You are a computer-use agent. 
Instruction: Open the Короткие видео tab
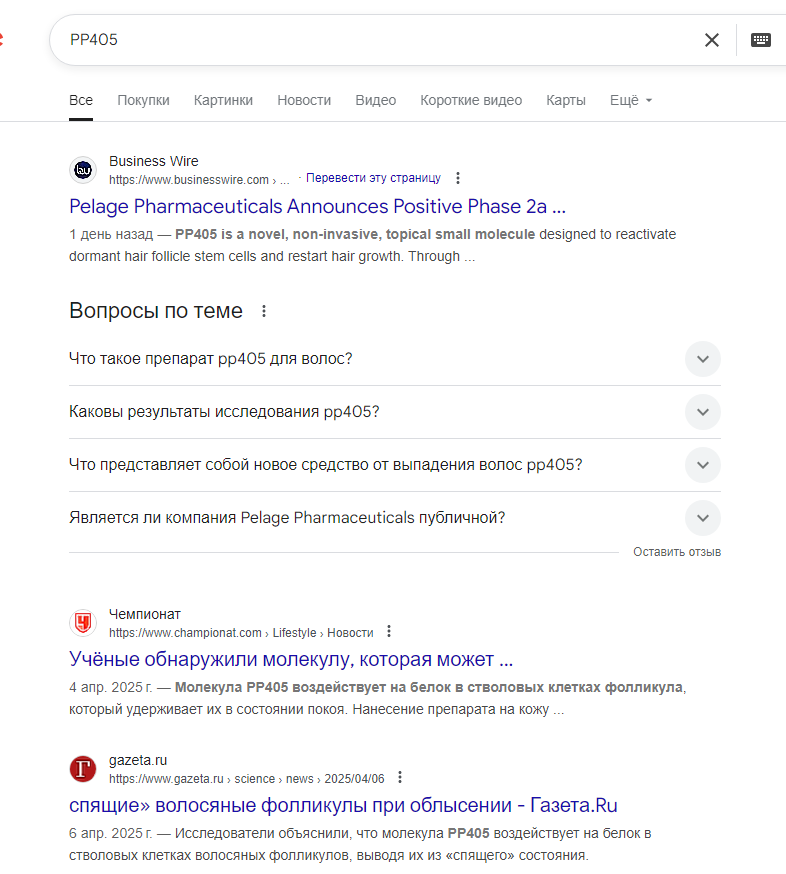471,100
